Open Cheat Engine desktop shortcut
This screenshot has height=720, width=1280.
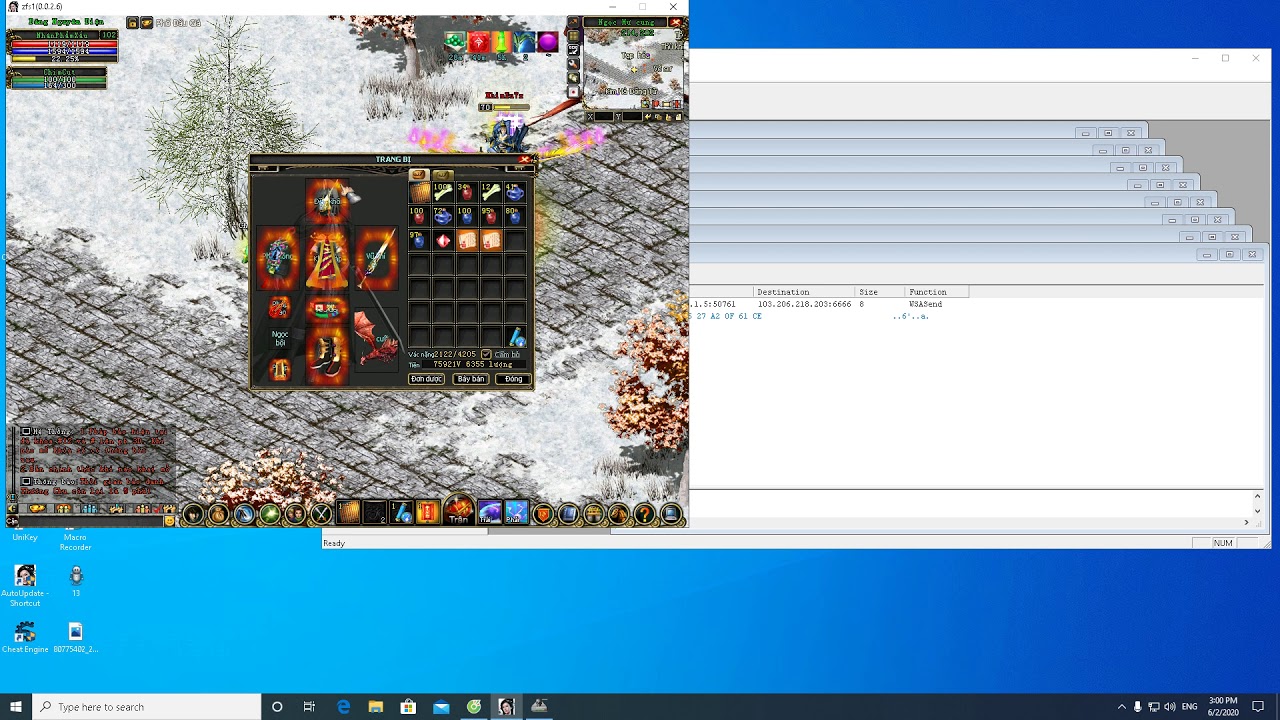point(25,637)
